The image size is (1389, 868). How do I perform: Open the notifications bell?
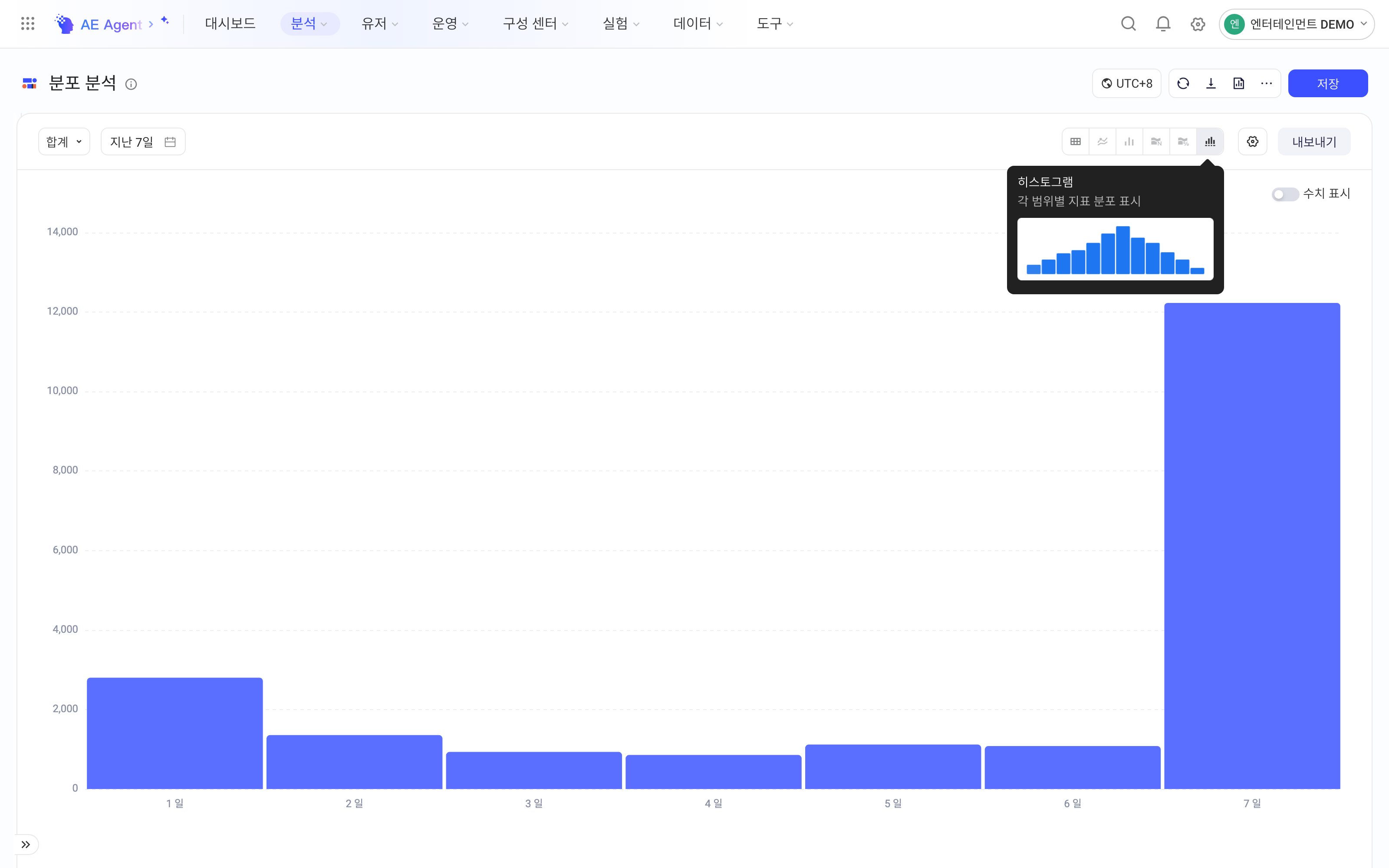tap(1163, 24)
